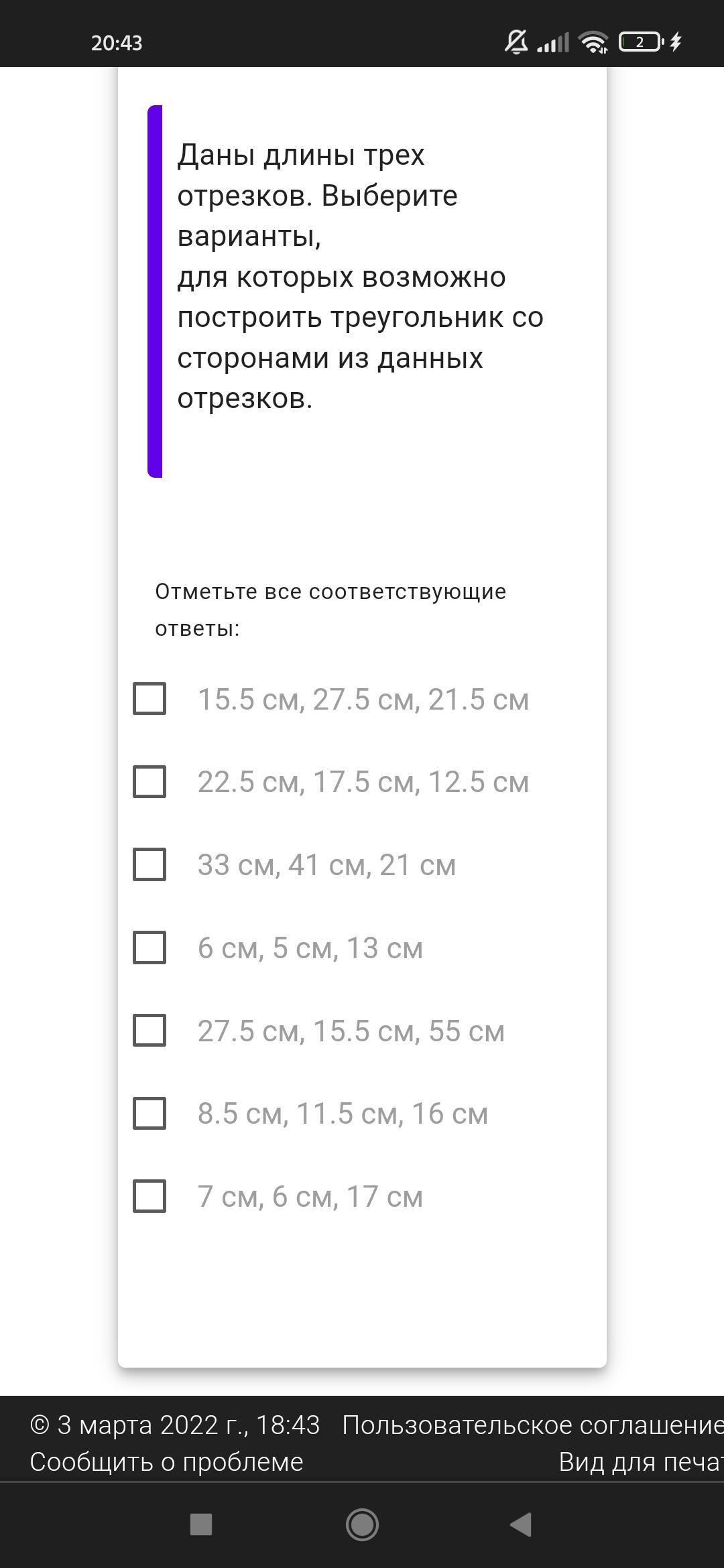724x1568 pixels.
Task: Enable the 27.5 см, 15.5 см, 55 см checkbox
Action: click(x=149, y=1031)
